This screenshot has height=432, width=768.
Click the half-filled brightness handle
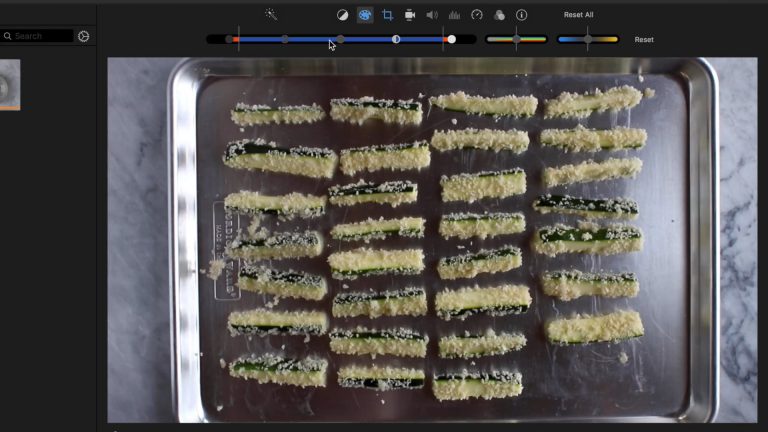[x=396, y=39]
